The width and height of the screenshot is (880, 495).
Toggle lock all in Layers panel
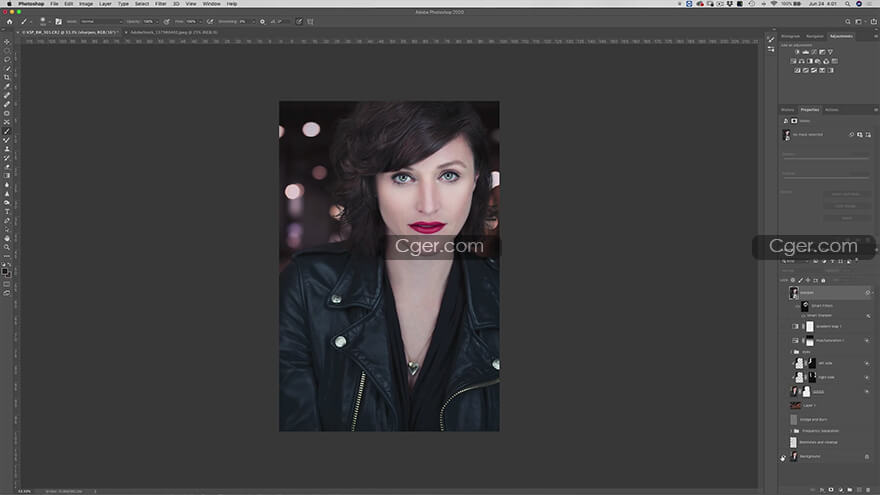click(x=823, y=280)
